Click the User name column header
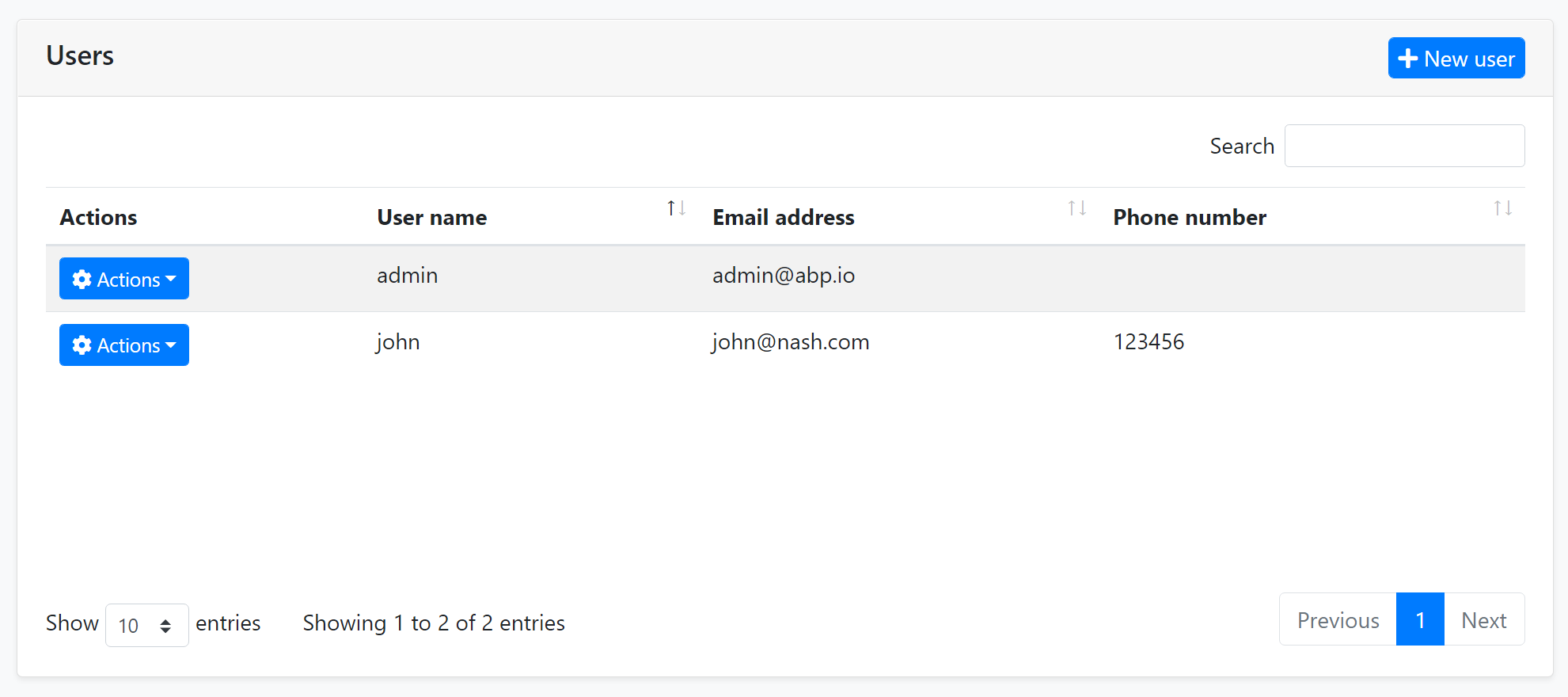Image resolution: width=1568 pixels, height=697 pixels. coord(432,217)
